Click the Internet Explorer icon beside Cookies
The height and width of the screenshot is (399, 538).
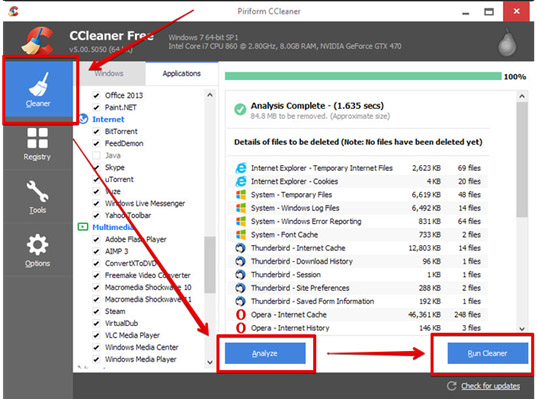coord(241,181)
